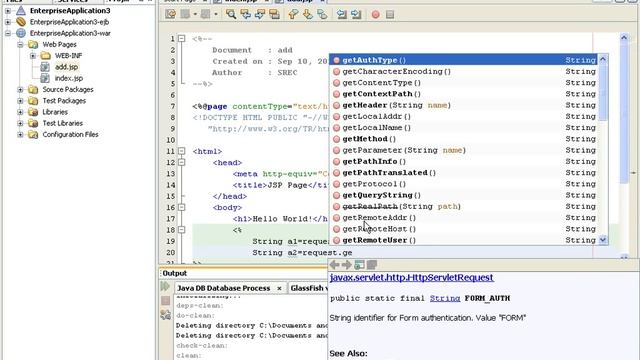
Task: Select index.jsp in project tree
Action: (x=69, y=78)
